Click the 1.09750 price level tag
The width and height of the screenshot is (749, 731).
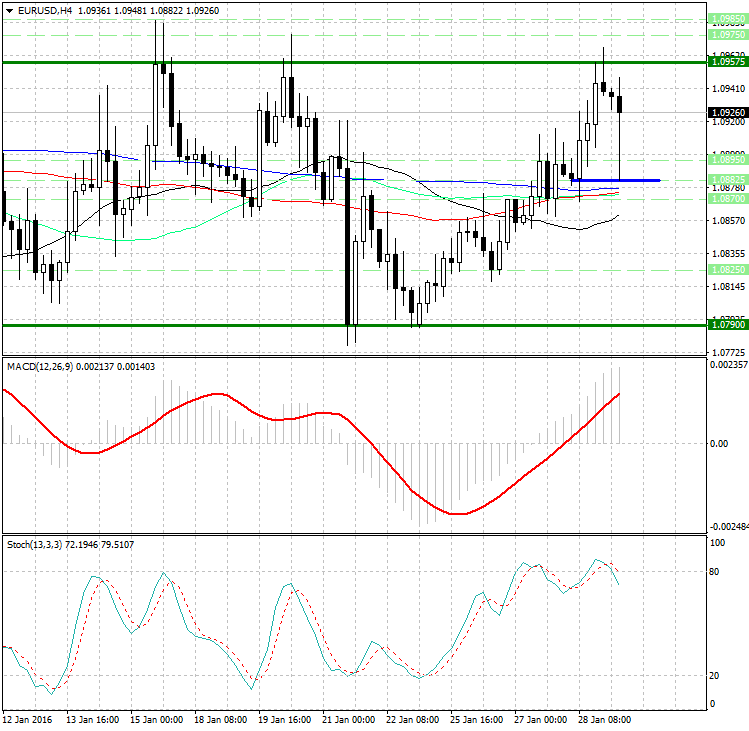727,34
